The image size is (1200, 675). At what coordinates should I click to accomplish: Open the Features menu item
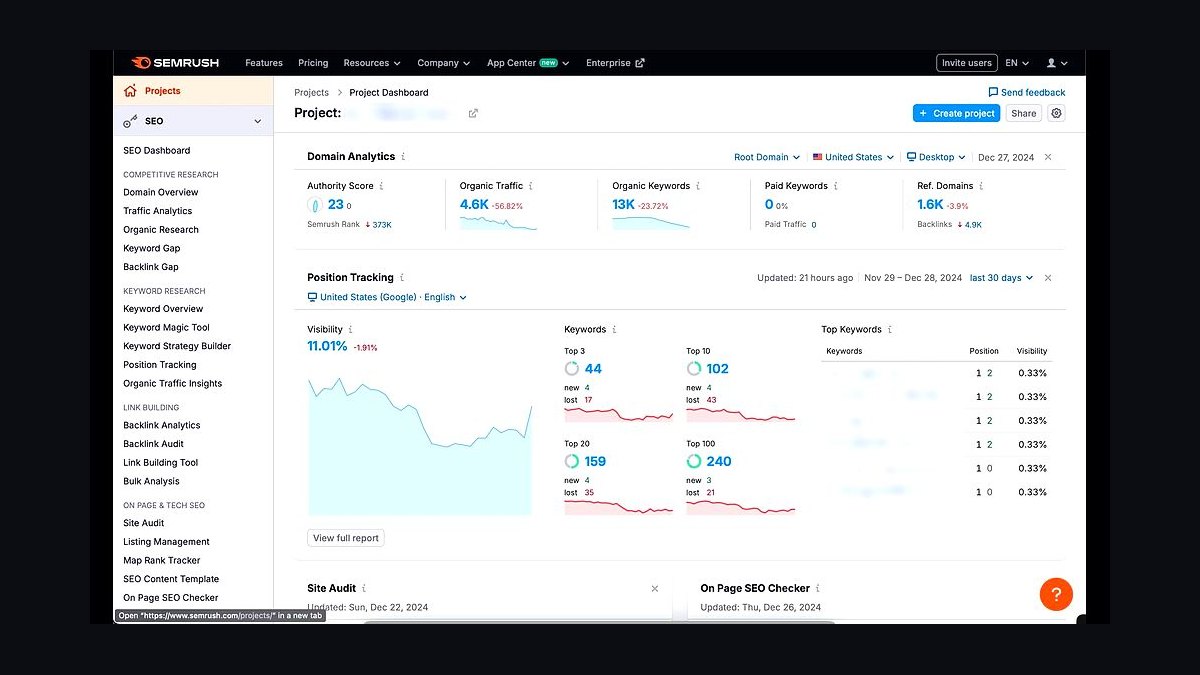point(264,63)
